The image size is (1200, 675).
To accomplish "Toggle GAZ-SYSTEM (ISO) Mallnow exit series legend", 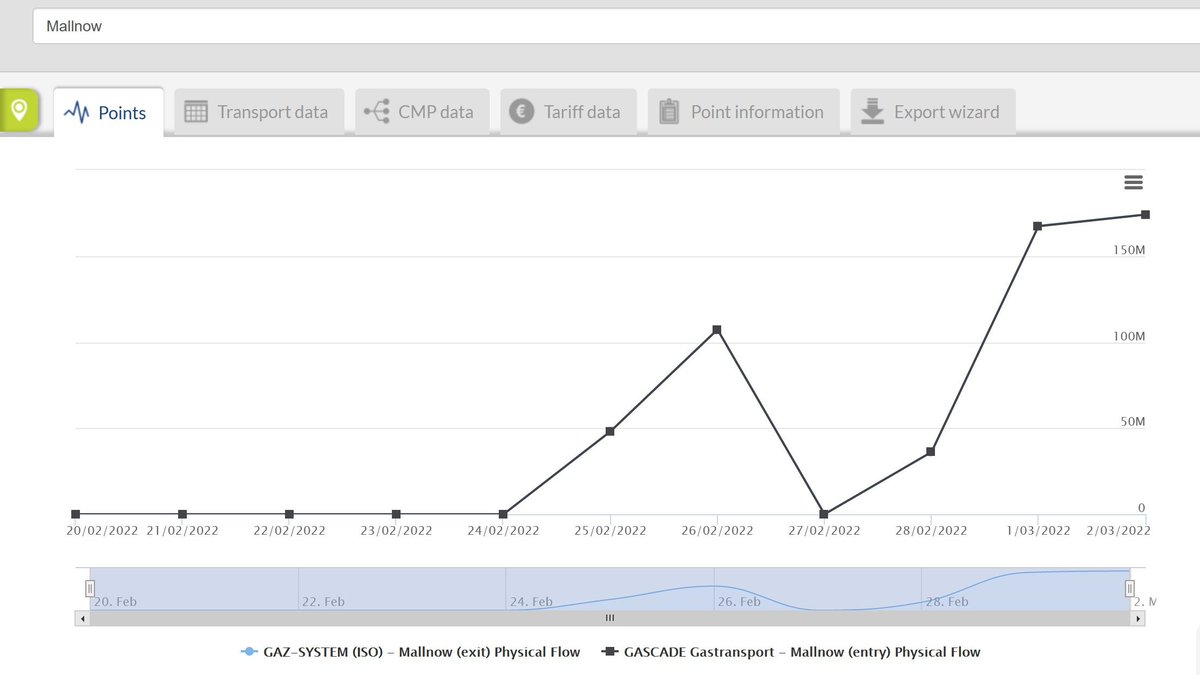I will click(x=411, y=652).
